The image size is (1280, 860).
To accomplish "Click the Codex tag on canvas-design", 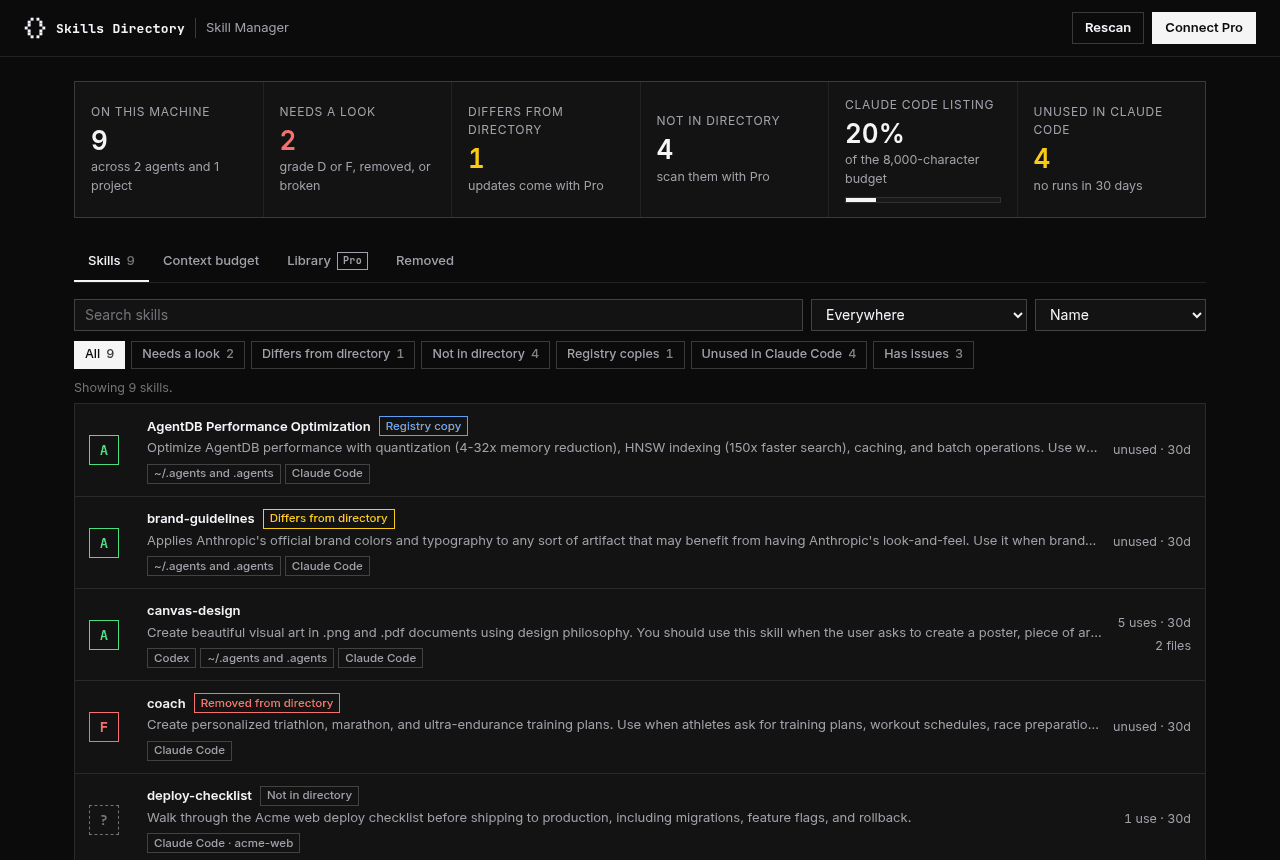I will tap(172, 658).
